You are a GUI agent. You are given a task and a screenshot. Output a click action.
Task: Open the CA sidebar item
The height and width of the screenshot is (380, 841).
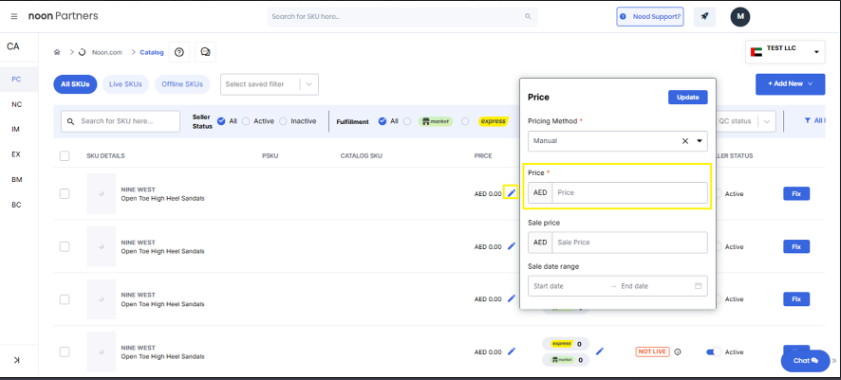point(13,47)
